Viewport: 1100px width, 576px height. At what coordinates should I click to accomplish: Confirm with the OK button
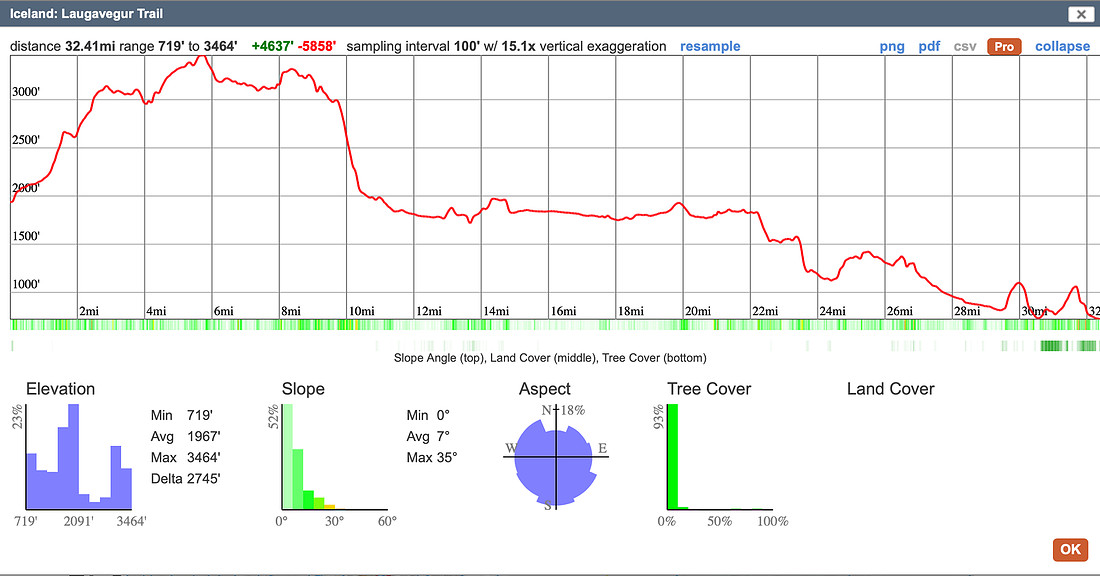[x=1070, y=549]
